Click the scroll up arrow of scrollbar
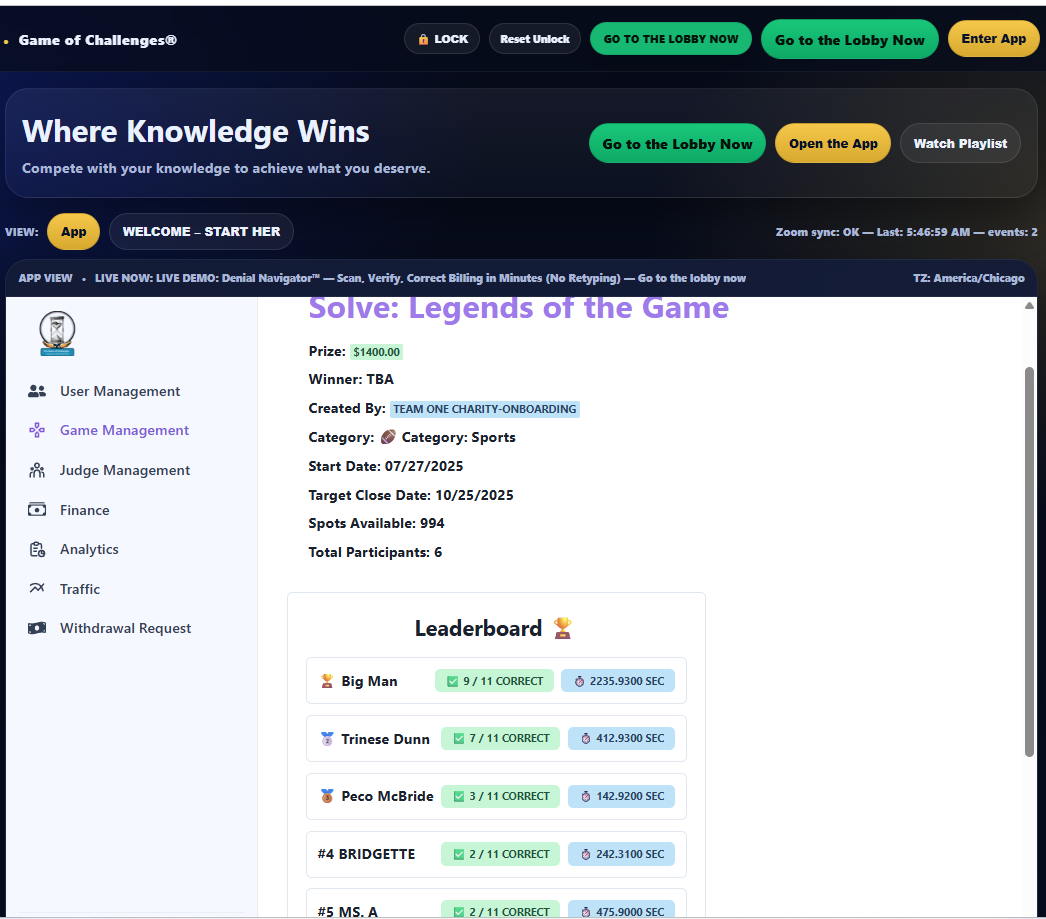This screenshot has width=1046, height=919. click(1029, 306)
